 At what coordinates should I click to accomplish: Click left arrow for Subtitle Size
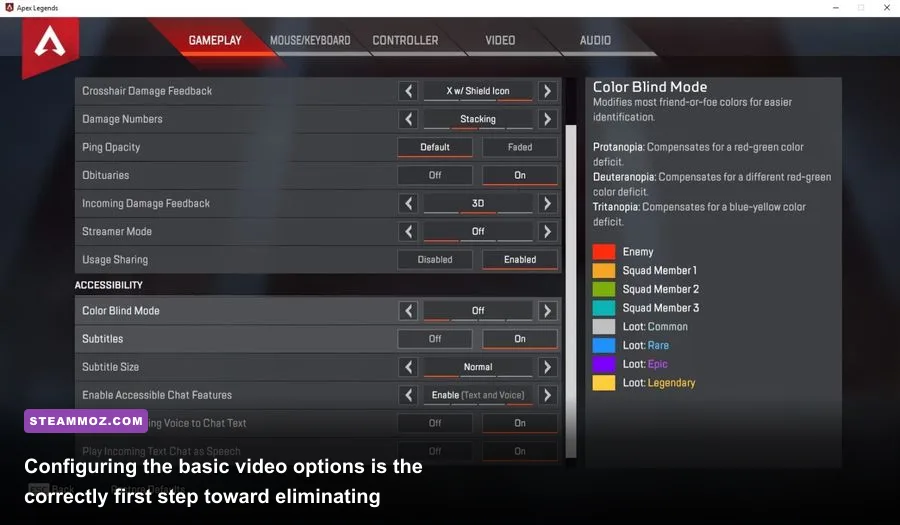[408, 367]
